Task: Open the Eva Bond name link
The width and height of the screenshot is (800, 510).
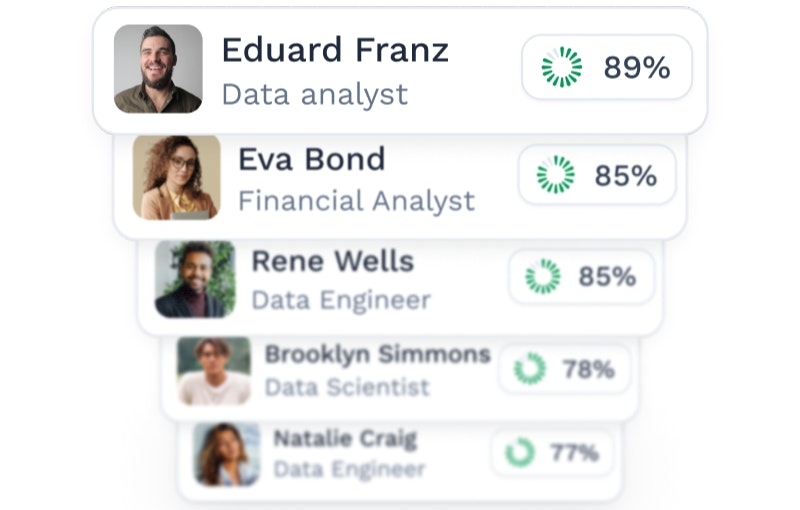Action: tap(311, 159)
